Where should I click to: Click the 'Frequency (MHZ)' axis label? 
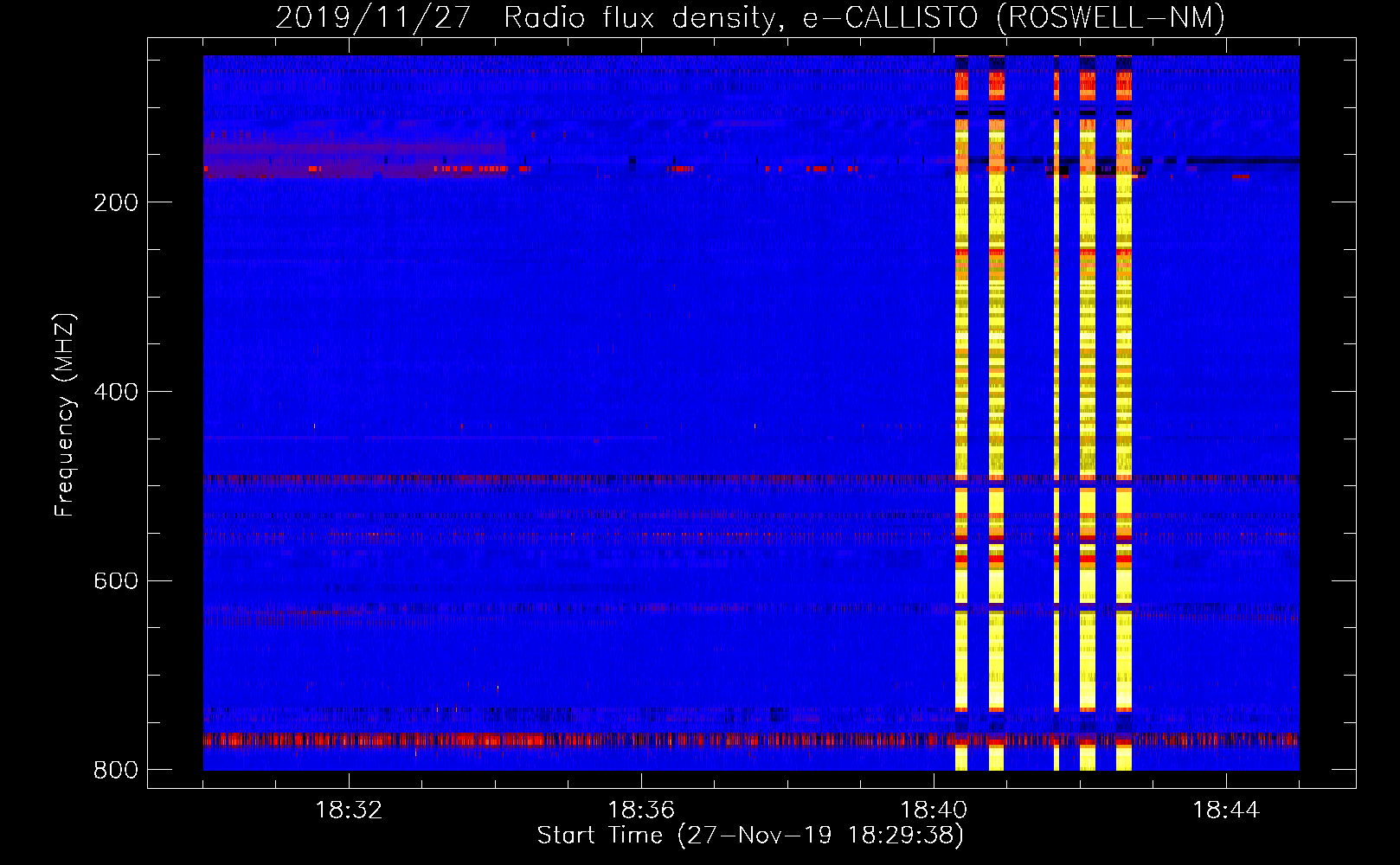pos(64,415)
